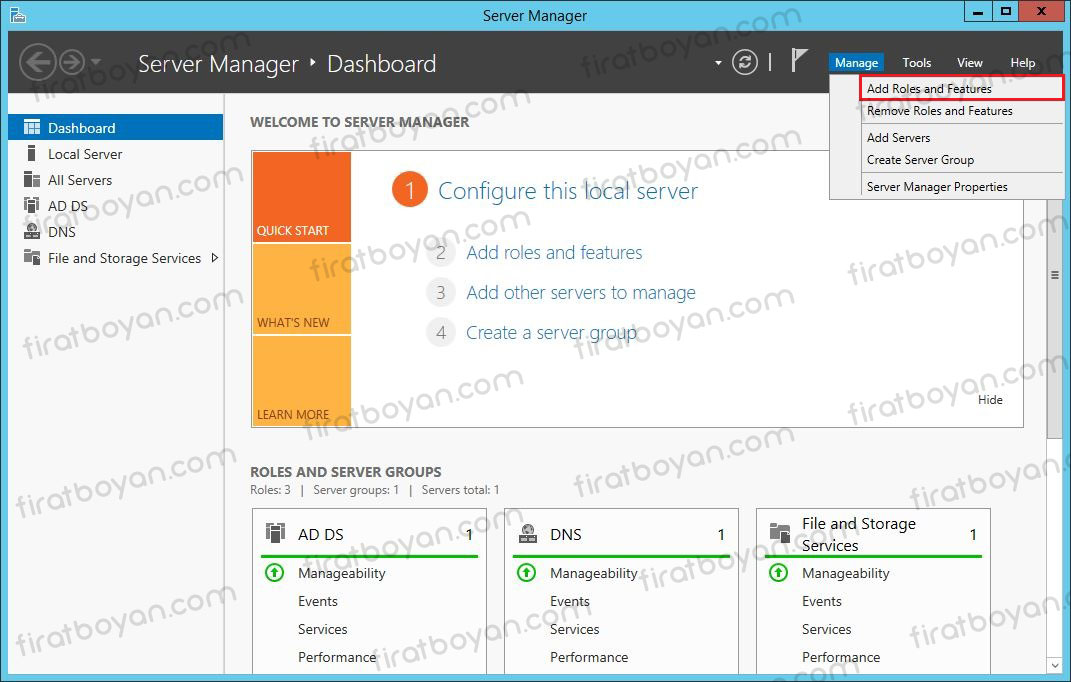Click the AD DS sidebar icon
This screenshot has height=682, width=1071.
(31, 205)
